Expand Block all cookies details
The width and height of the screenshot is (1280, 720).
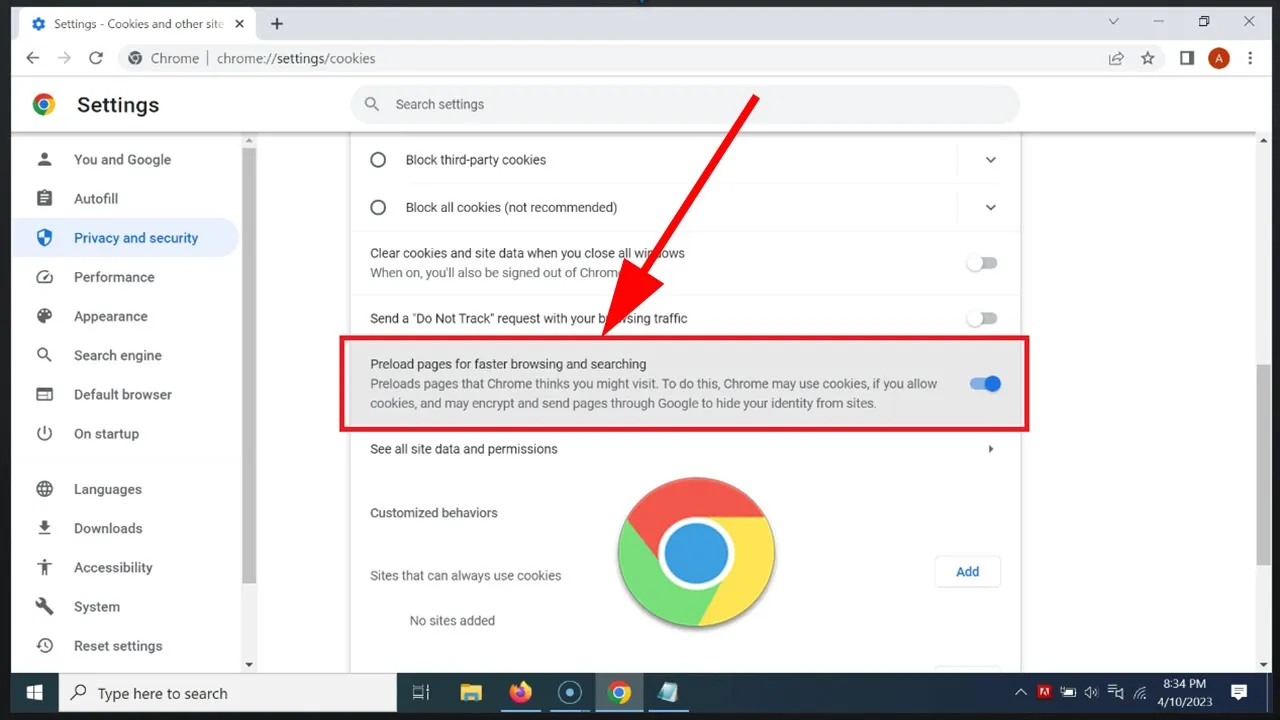[x=991, y=208]
